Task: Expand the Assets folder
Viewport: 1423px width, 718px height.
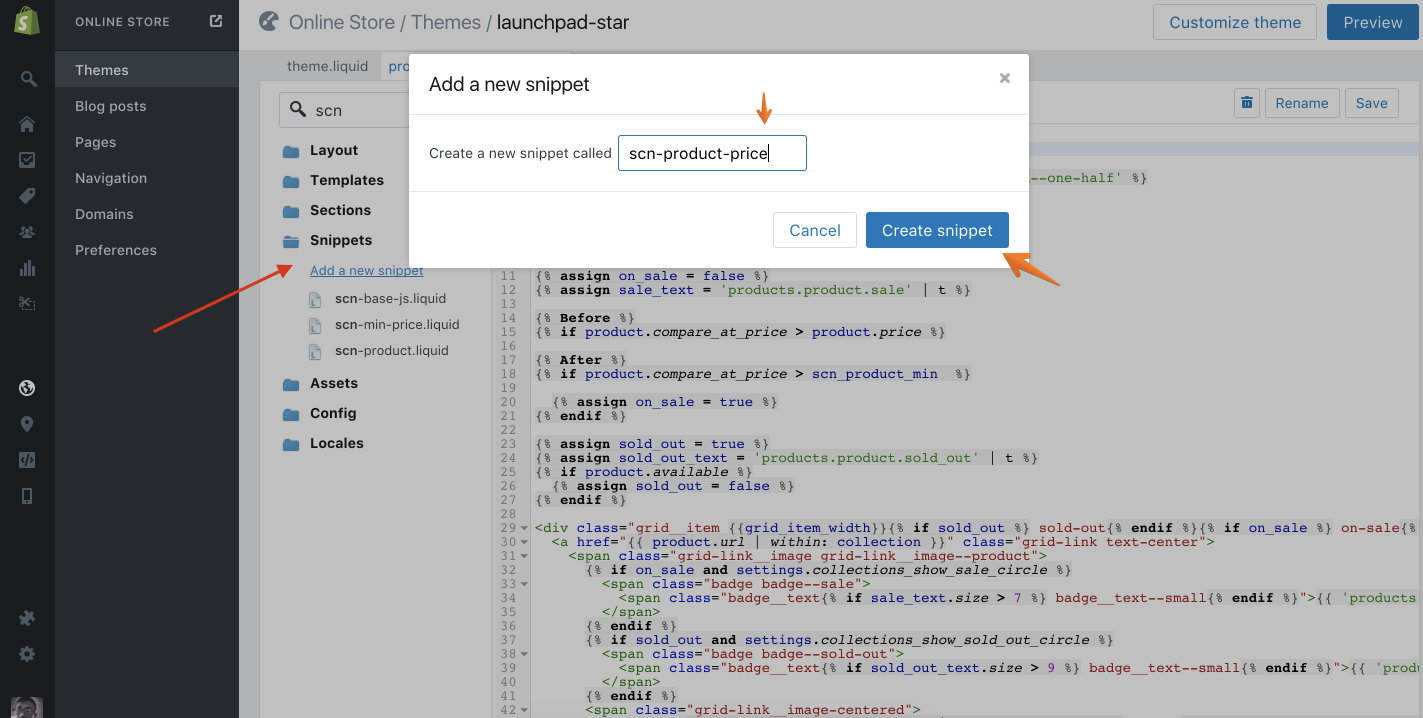Action: pyautogui.click(x=334, y=383)
